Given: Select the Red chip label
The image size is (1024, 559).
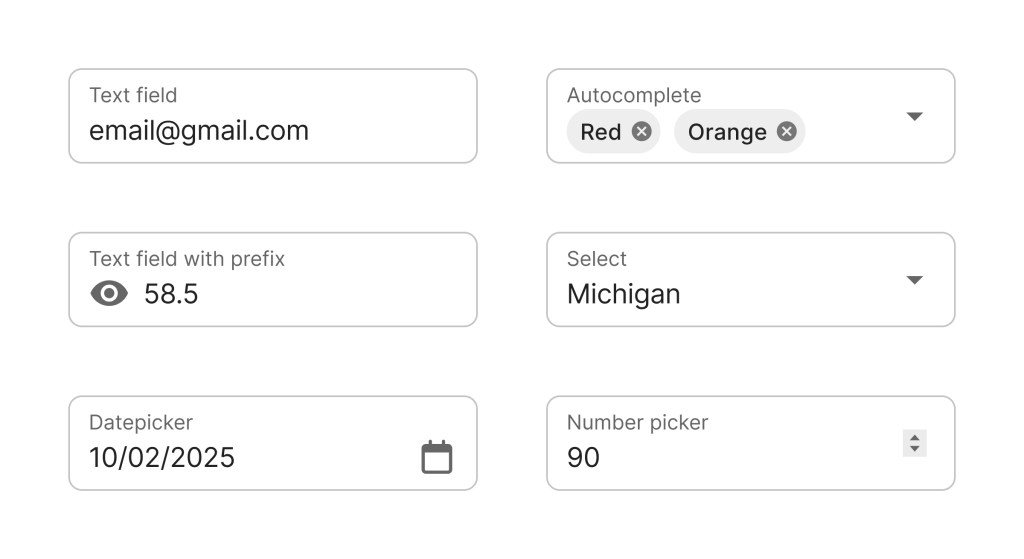Looking at the screenshot, I should click(x=600, y=132).
